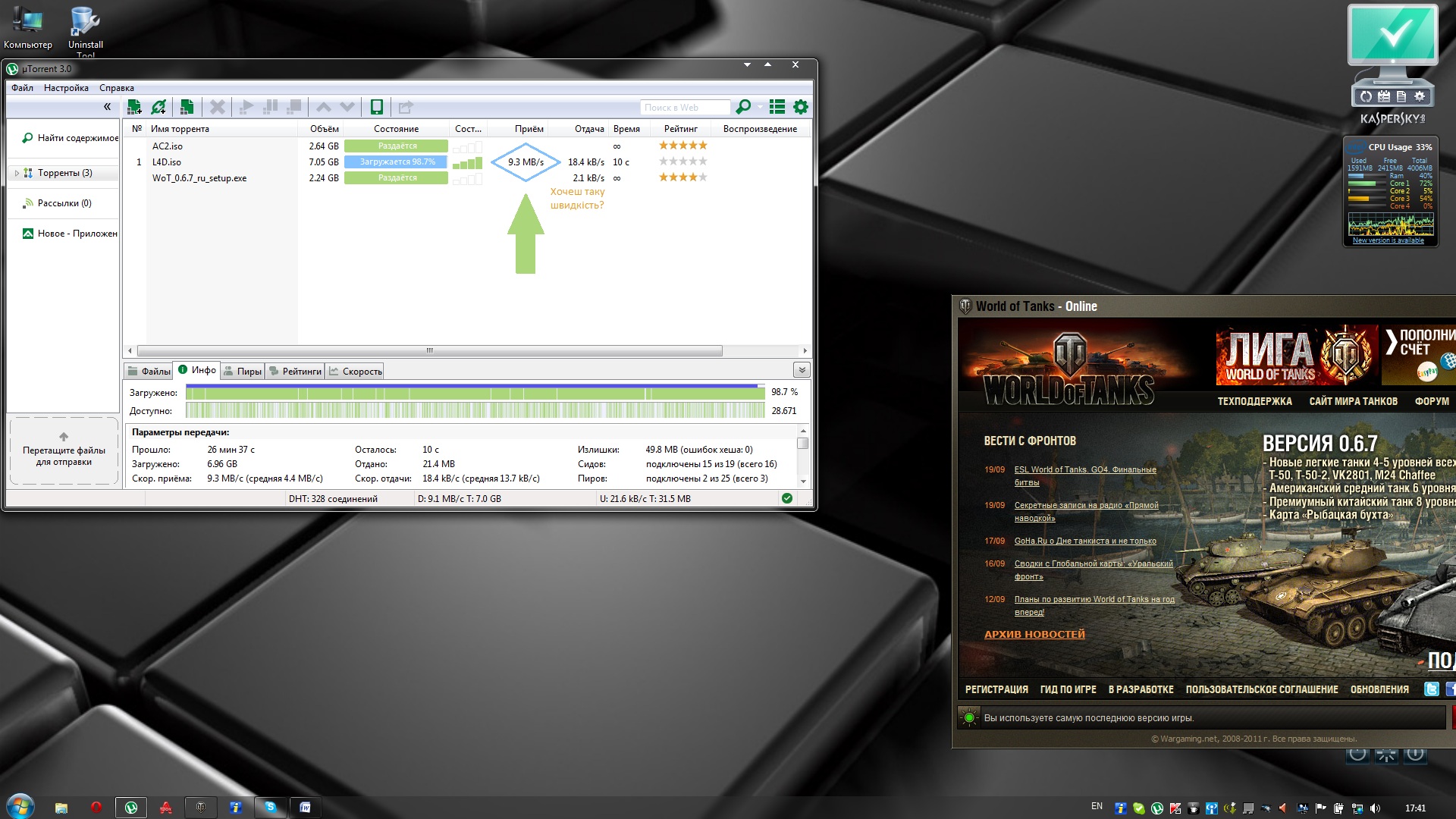Viewport: 1456px width, 819px height.
Task: Select the Инфо tab
Action: [196, 370]
